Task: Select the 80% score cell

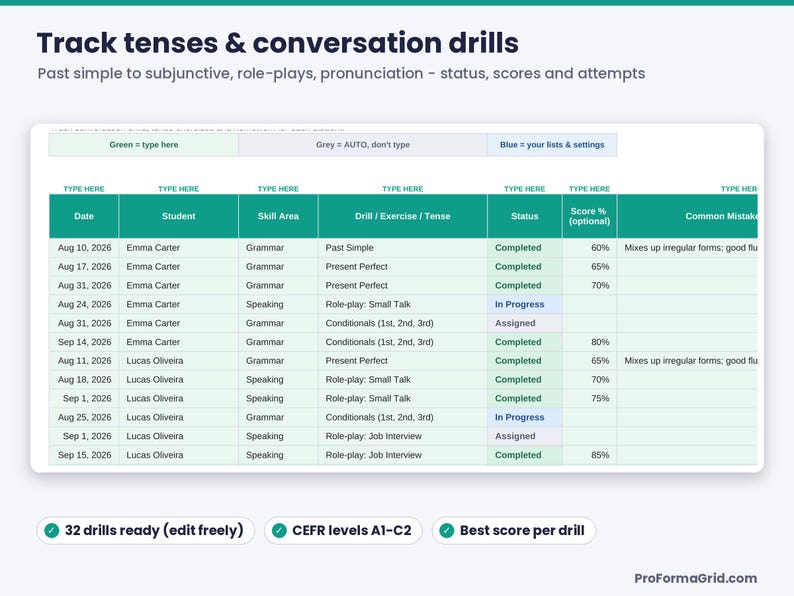Action: [x=589, y=342]
